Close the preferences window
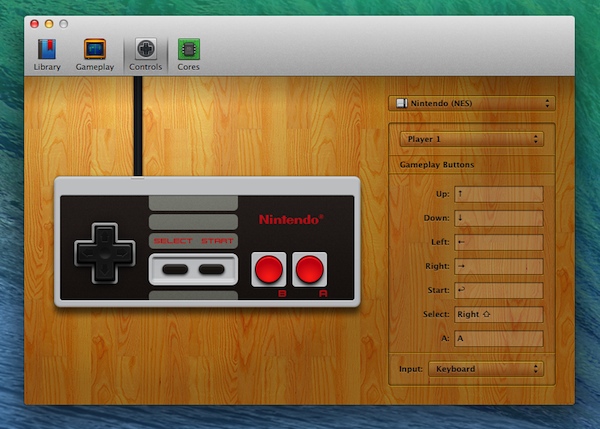600x429 pixels. coord(34,24)
